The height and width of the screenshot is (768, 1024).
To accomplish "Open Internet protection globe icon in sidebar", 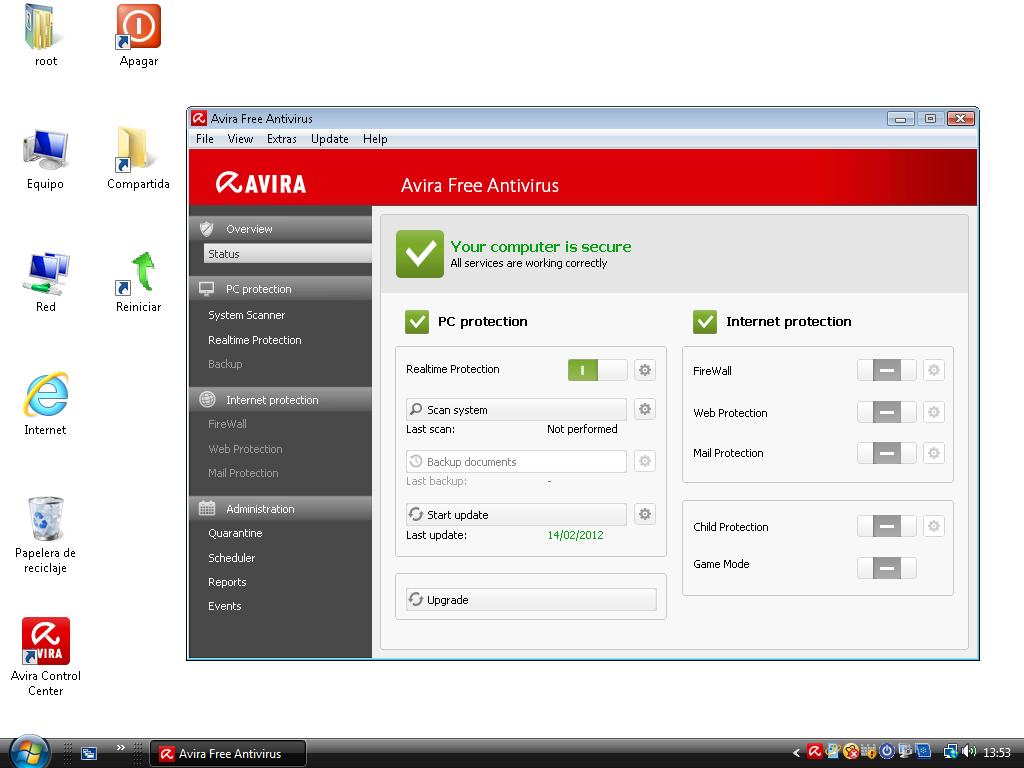I will (207, 399).
